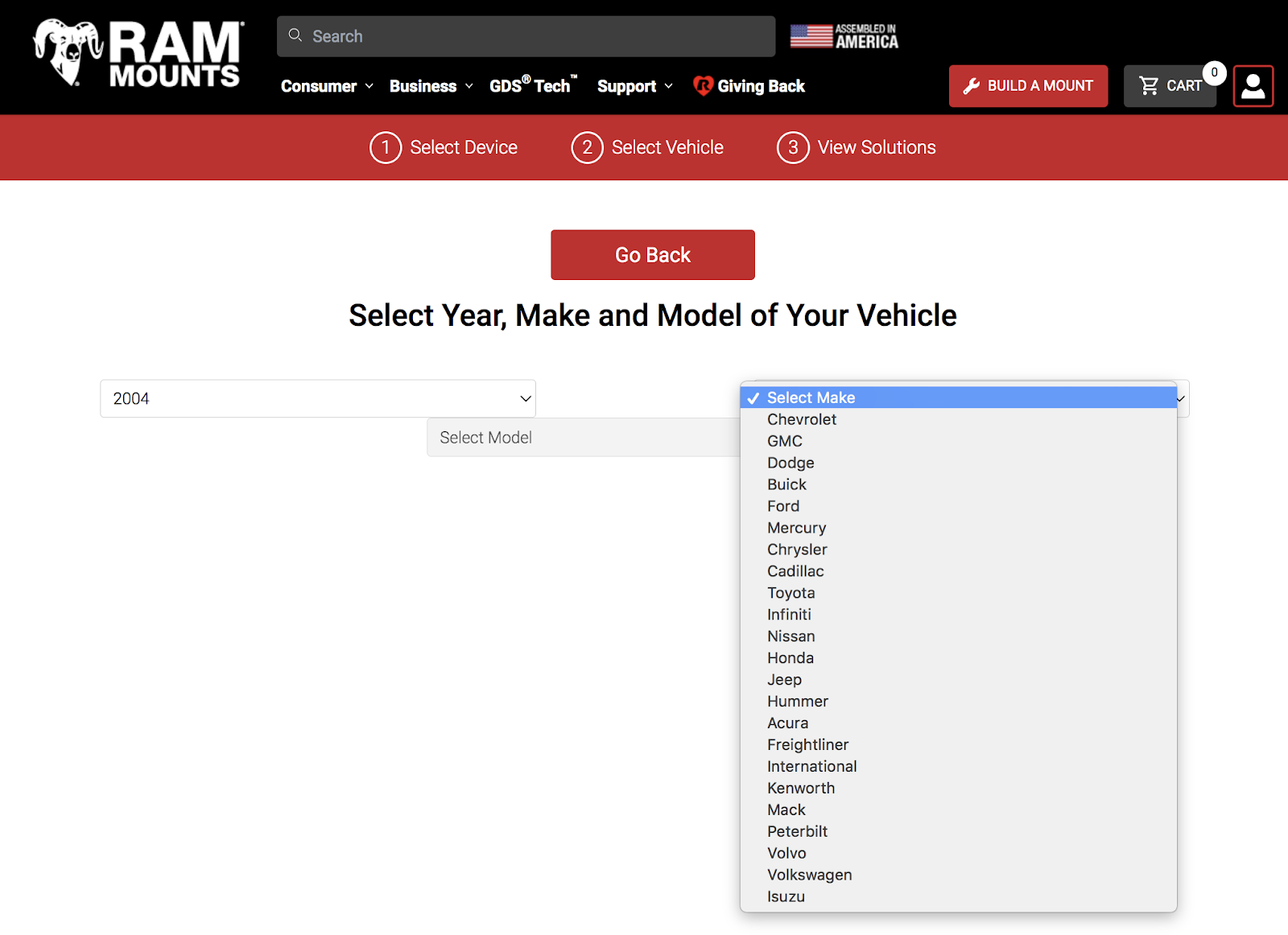Choose Infiniti from the make list
Screen dimensions: 1288x935
[x=958, y=615]
